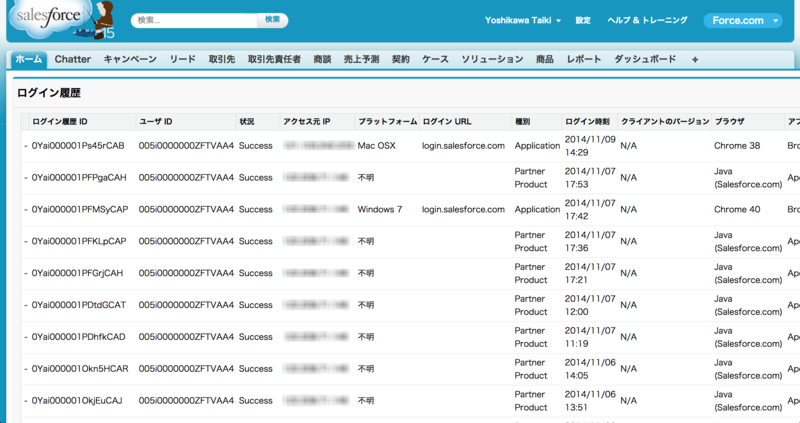The width and height of the screenshot is (800, 423).
Task: Click the ブラウザ column header
Action: pos(729,121)
